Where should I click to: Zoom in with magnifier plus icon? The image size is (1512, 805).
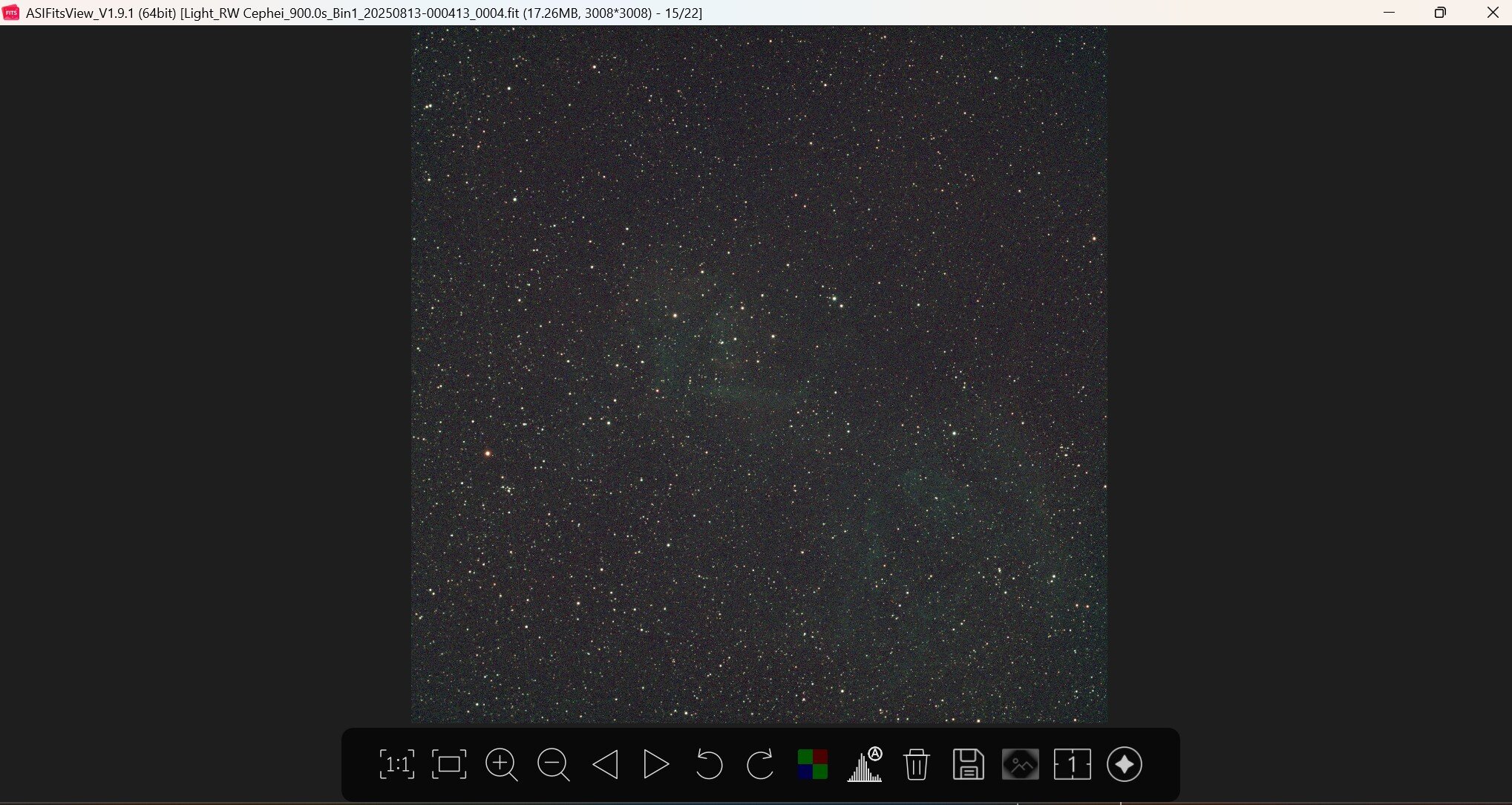(501, 764)
